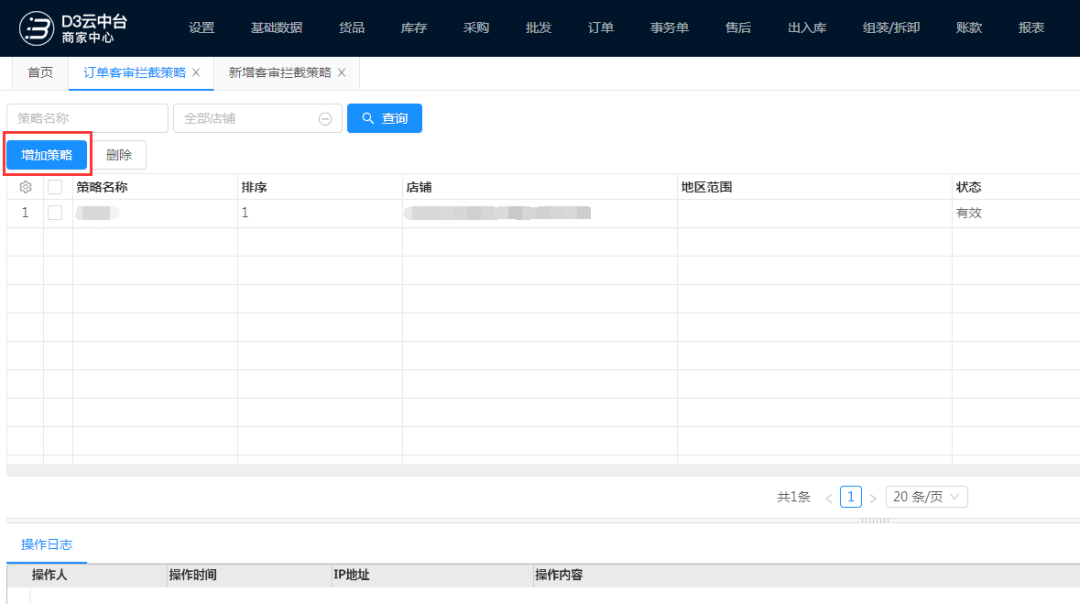Click the IP地址 log column header
The height and width of the screenshot is (604, 1080).
click(351, 574)
